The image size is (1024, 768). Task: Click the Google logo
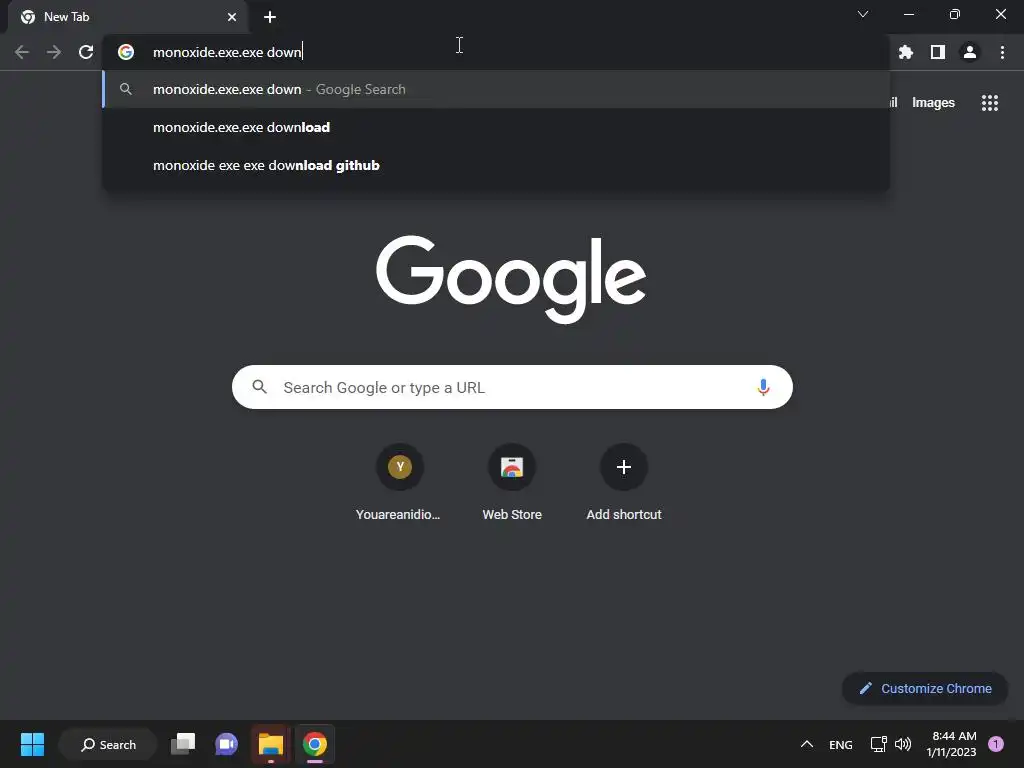pyautogui.click(x=511, y=280)
